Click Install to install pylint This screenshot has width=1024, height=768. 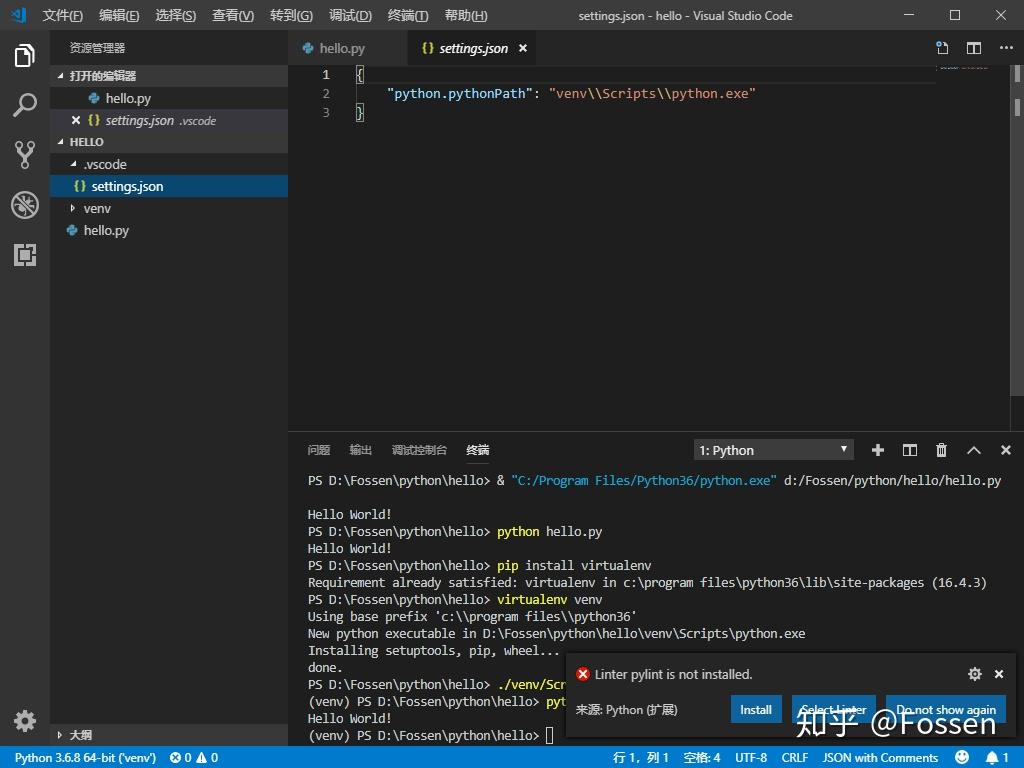click(755, 709)
